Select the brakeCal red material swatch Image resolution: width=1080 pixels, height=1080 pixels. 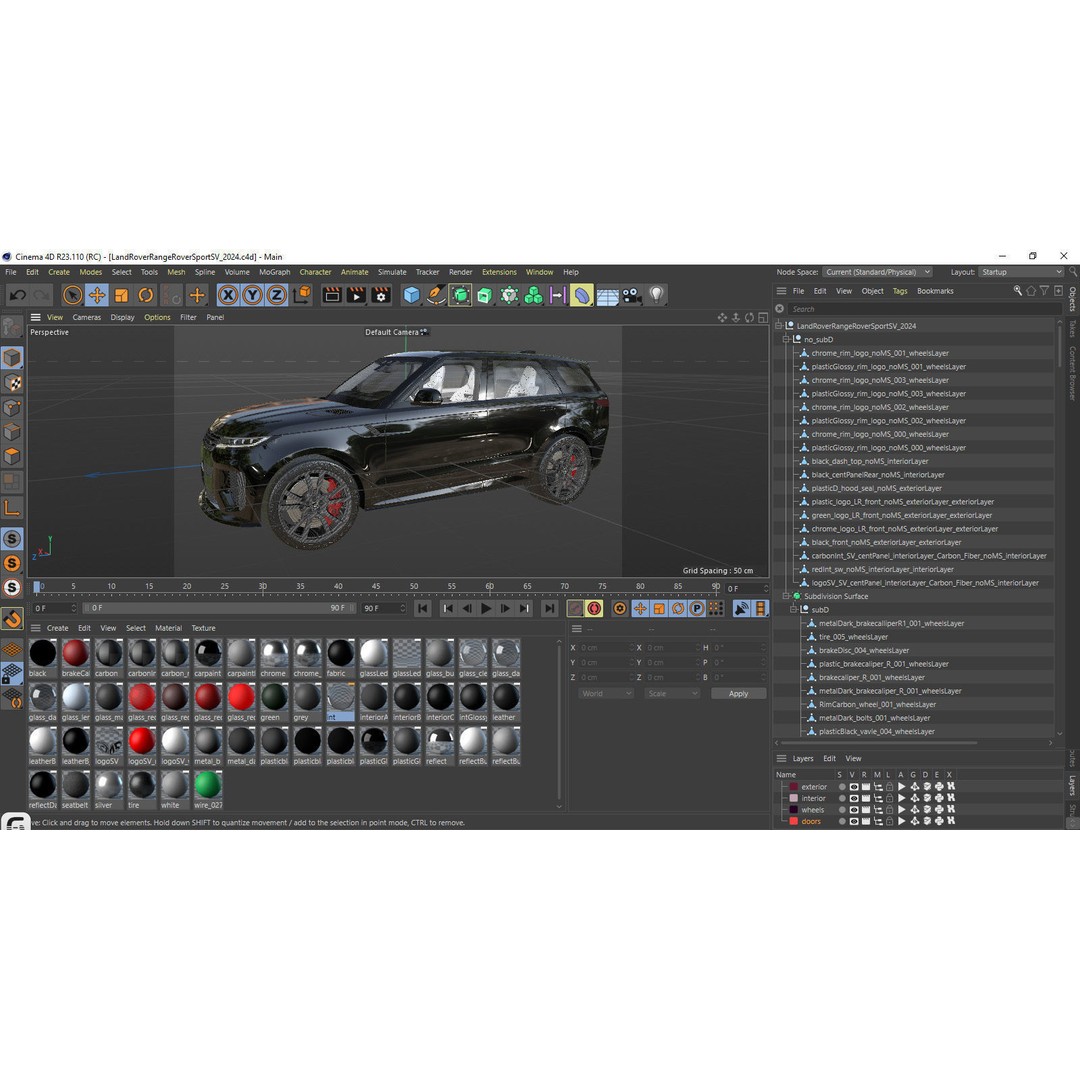tap(76, 654)
